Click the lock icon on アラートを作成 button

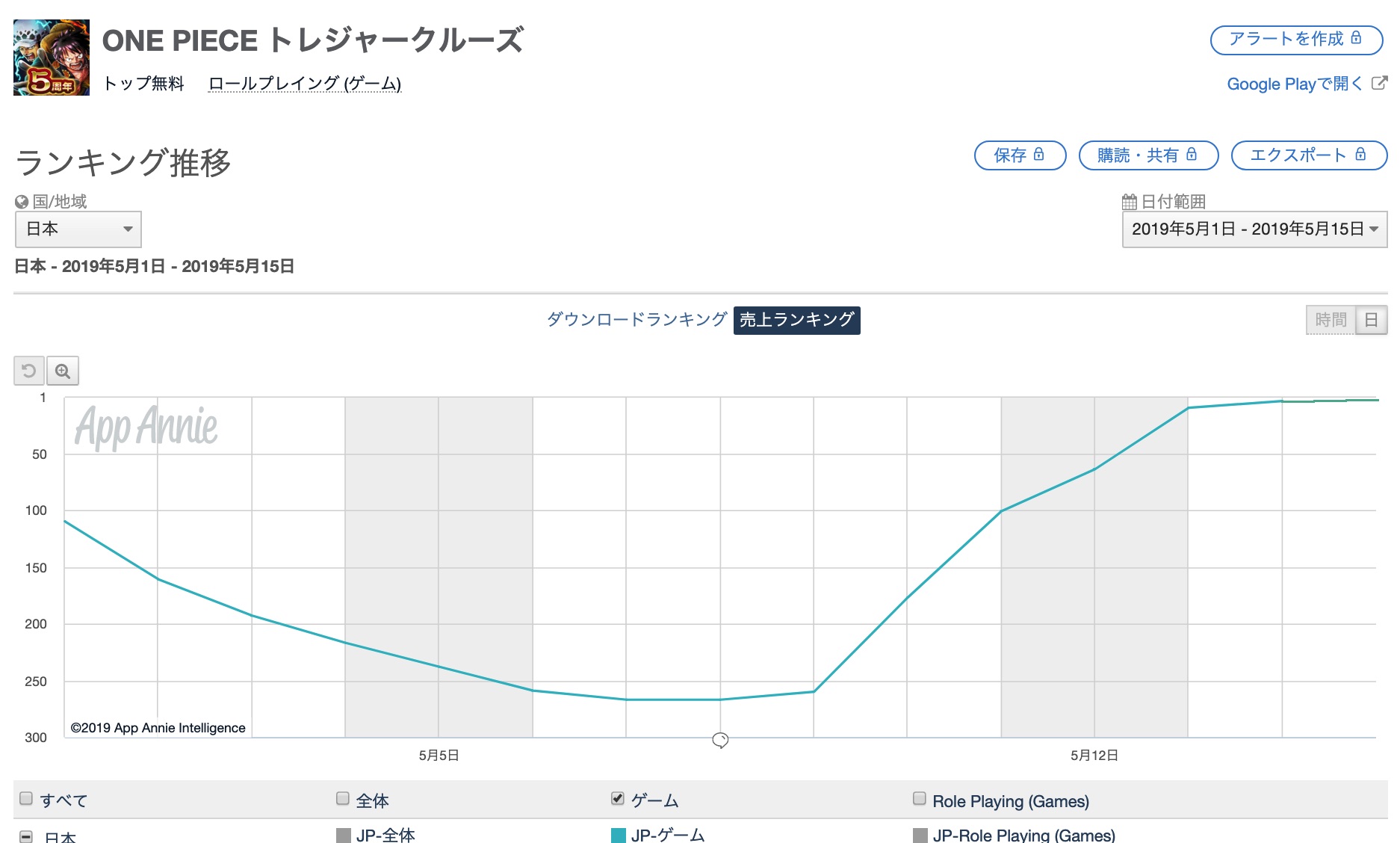point(1356,38)
